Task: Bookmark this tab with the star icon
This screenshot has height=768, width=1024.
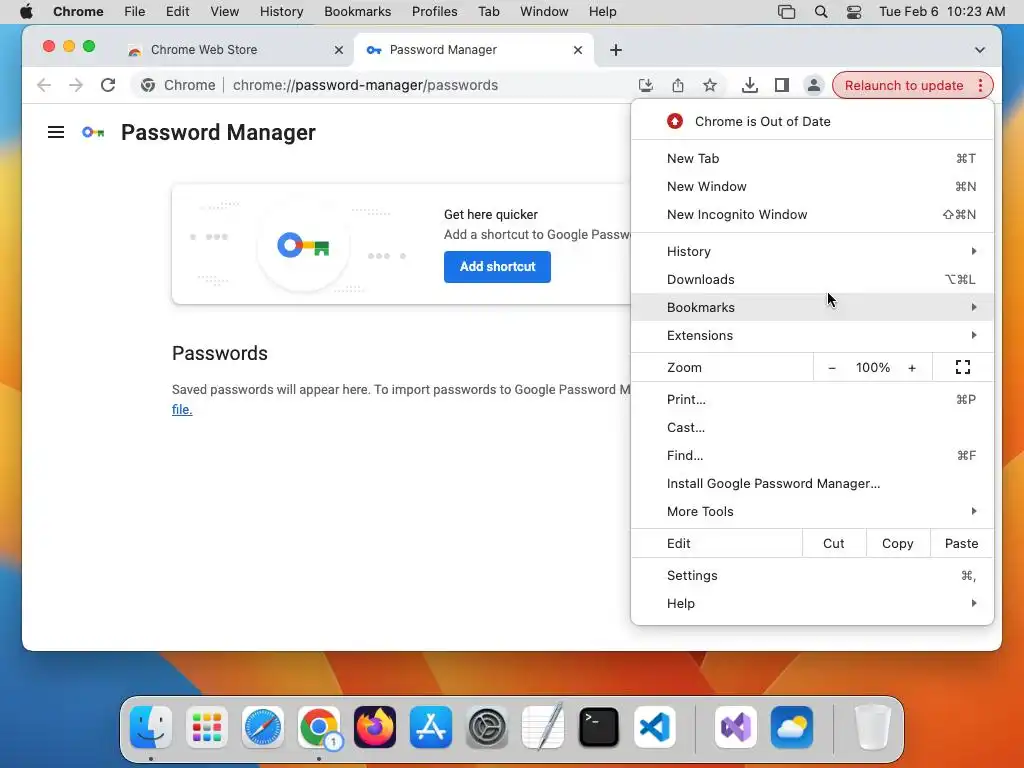Action: pos(710,86)
